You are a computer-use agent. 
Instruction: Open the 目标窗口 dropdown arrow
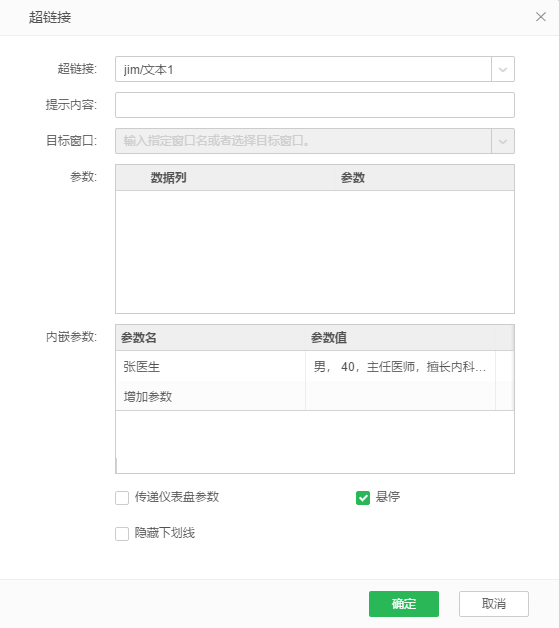(x=503, y=141)
